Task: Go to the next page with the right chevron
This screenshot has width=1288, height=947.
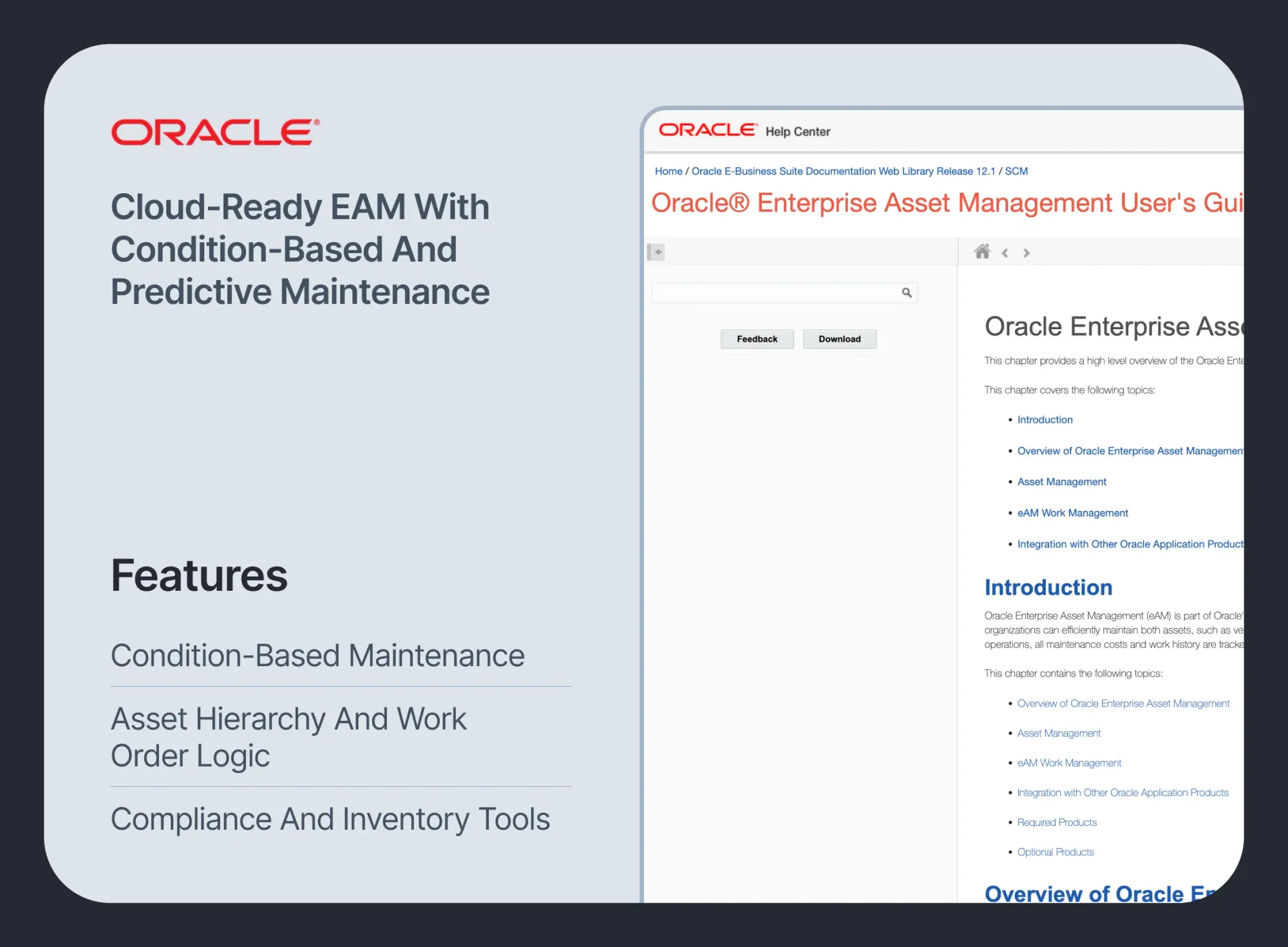Action: click(1027, 253)
